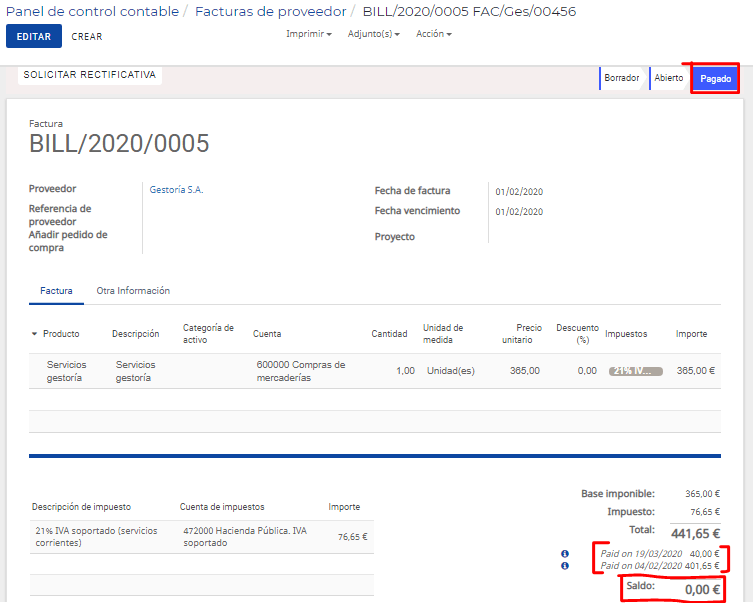Open supplier Gestoría S.A. link

click(176, 190)
